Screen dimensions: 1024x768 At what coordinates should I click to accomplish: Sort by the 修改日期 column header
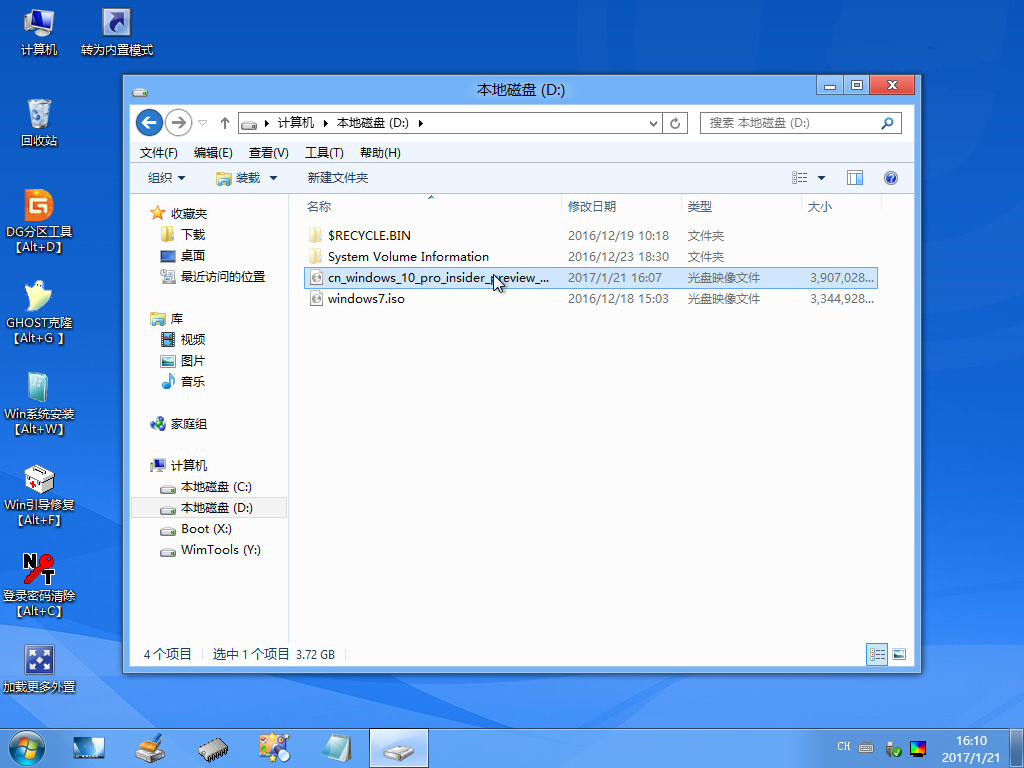(621, 206)
